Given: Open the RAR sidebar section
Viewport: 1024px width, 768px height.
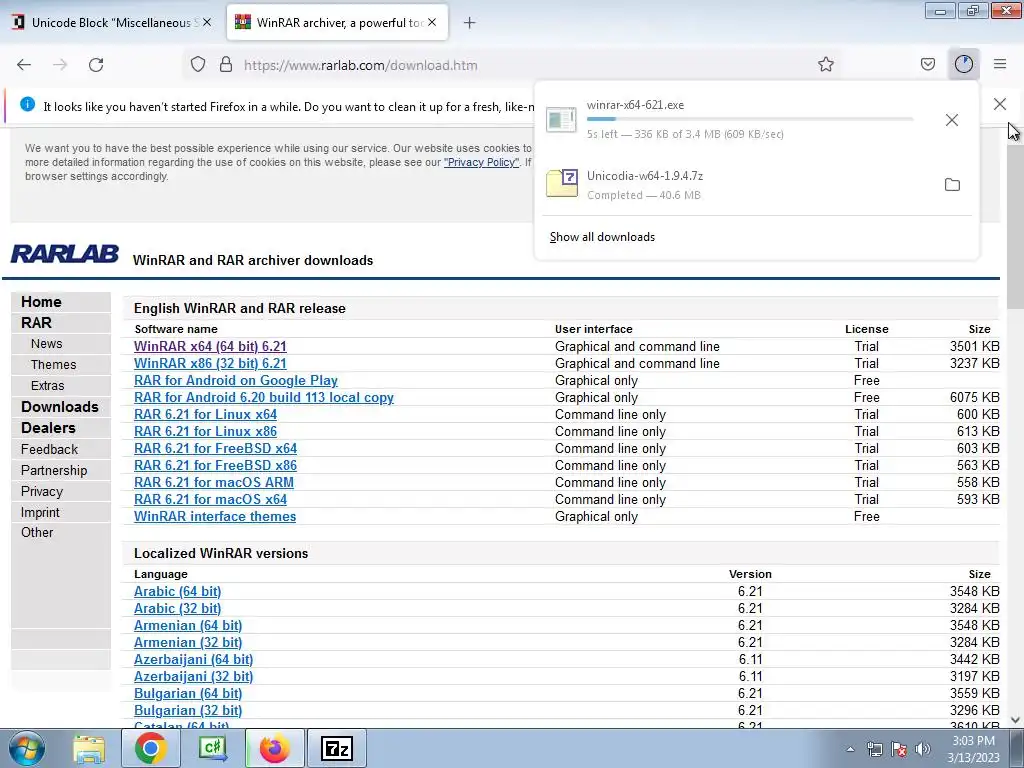Looking at the screenshot, I should coord(36,323).
